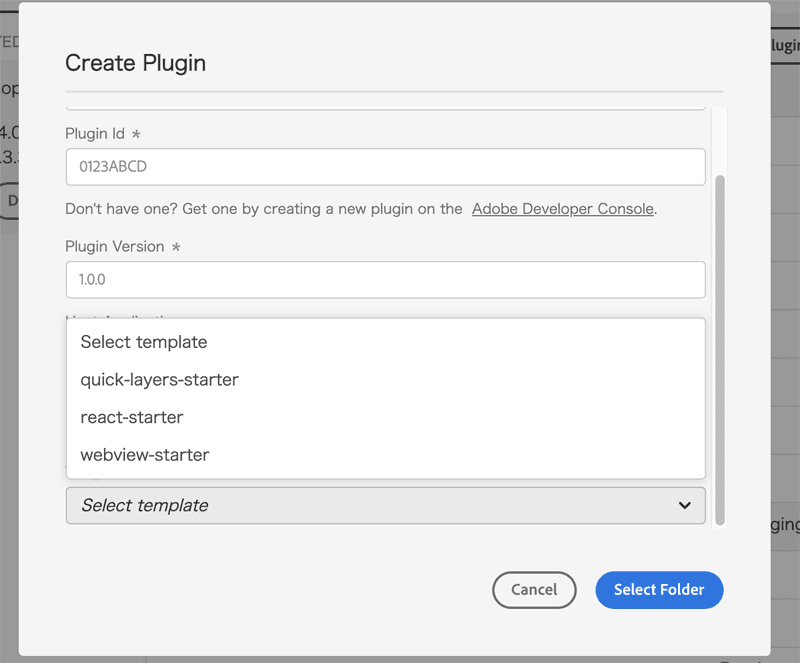The width and height of the screenshot is (800, 663).
Task: Click the blue Select Folder button
Action: tap(659, 590)
